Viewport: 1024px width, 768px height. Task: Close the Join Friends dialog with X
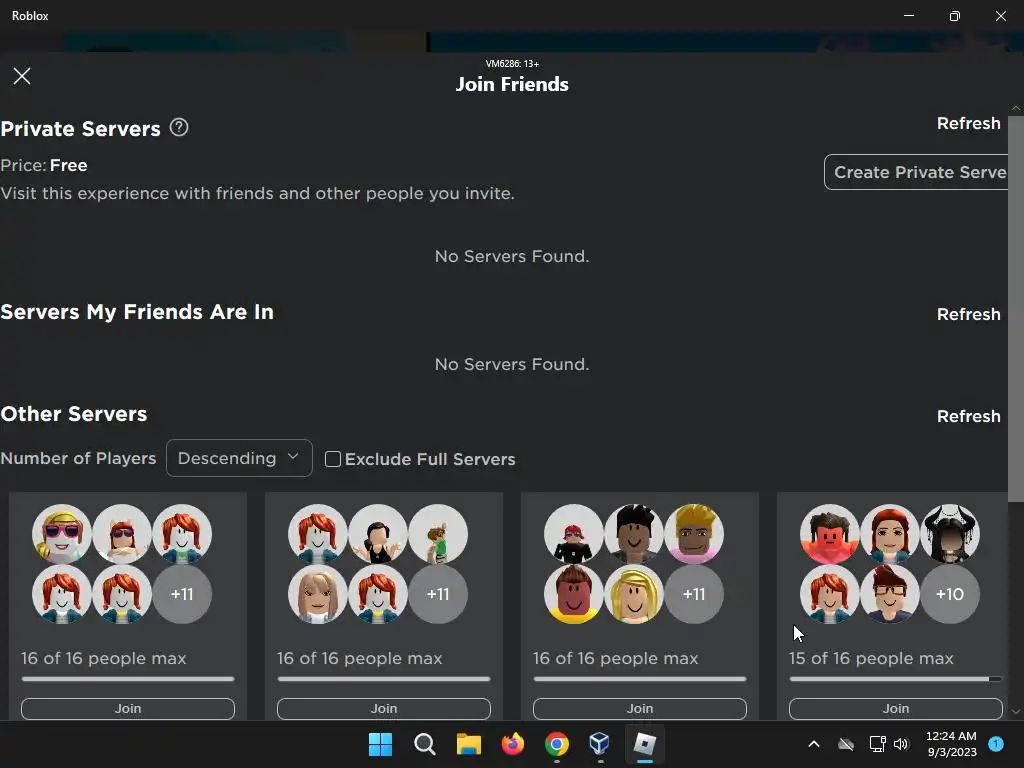(22, 76)
